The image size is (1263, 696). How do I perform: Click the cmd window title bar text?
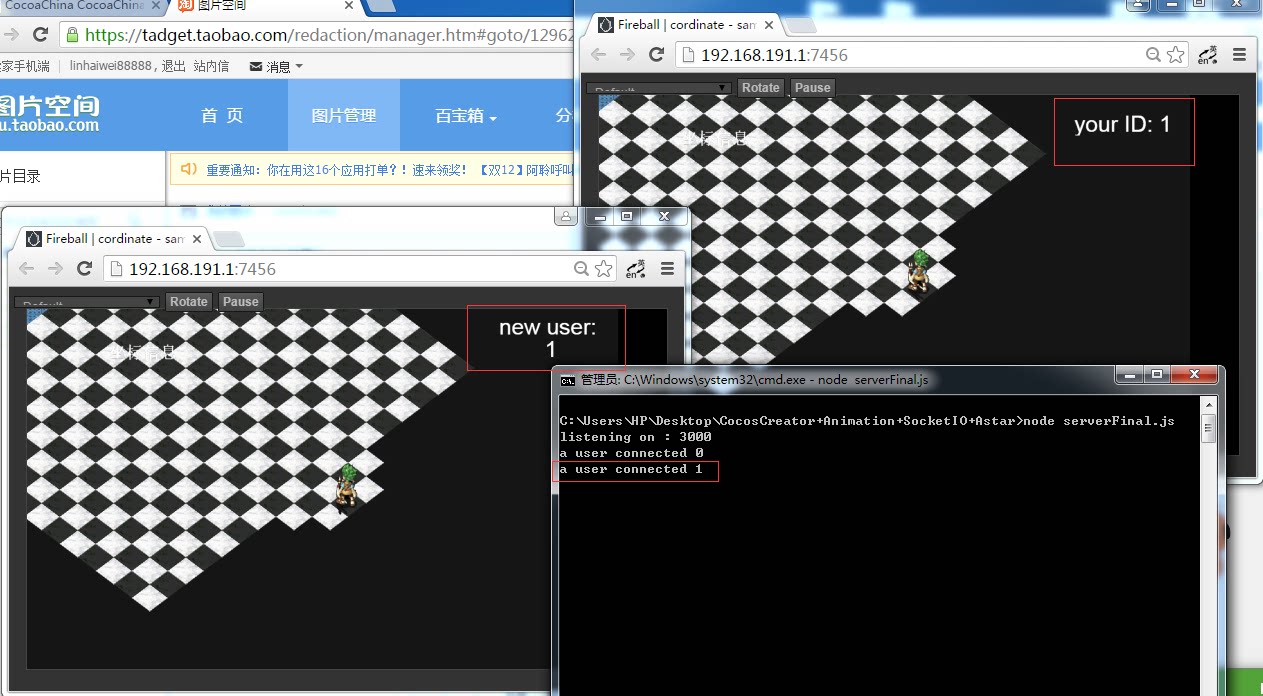(x=754, y=380)
